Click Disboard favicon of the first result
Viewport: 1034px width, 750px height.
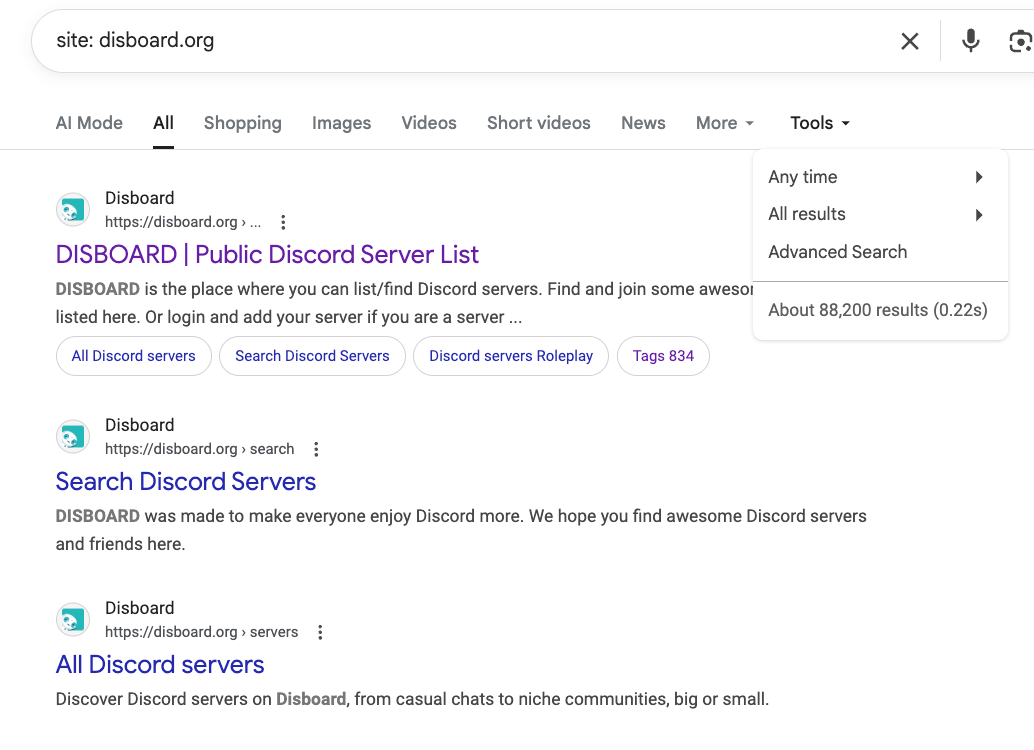pos(73,210)
